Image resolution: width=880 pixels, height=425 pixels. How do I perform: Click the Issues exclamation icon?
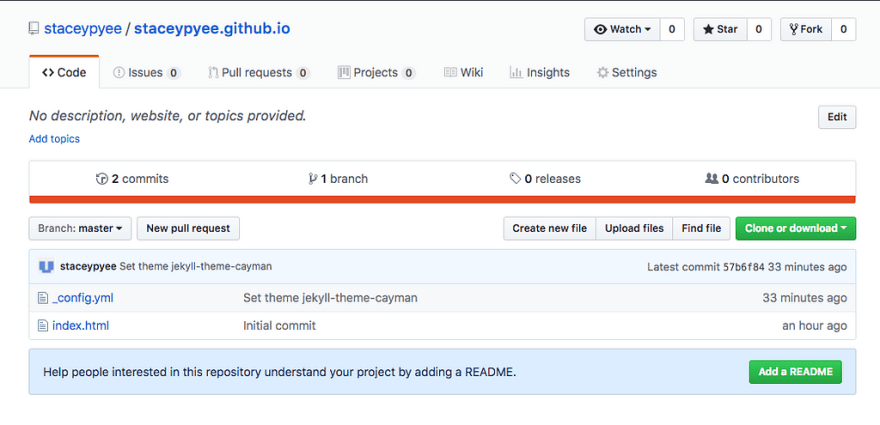click(119, 72)
